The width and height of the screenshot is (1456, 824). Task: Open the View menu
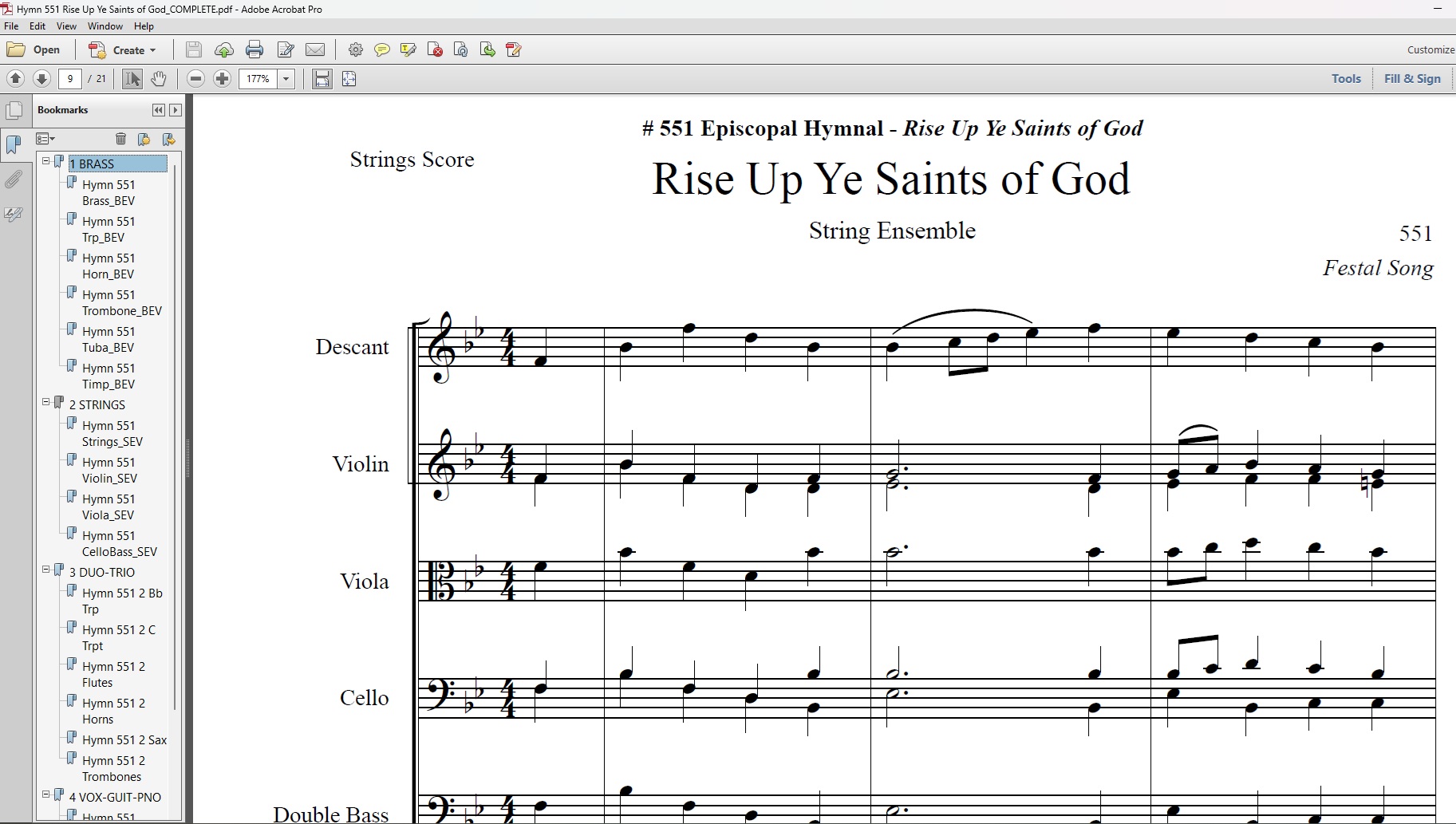(66, 26)
